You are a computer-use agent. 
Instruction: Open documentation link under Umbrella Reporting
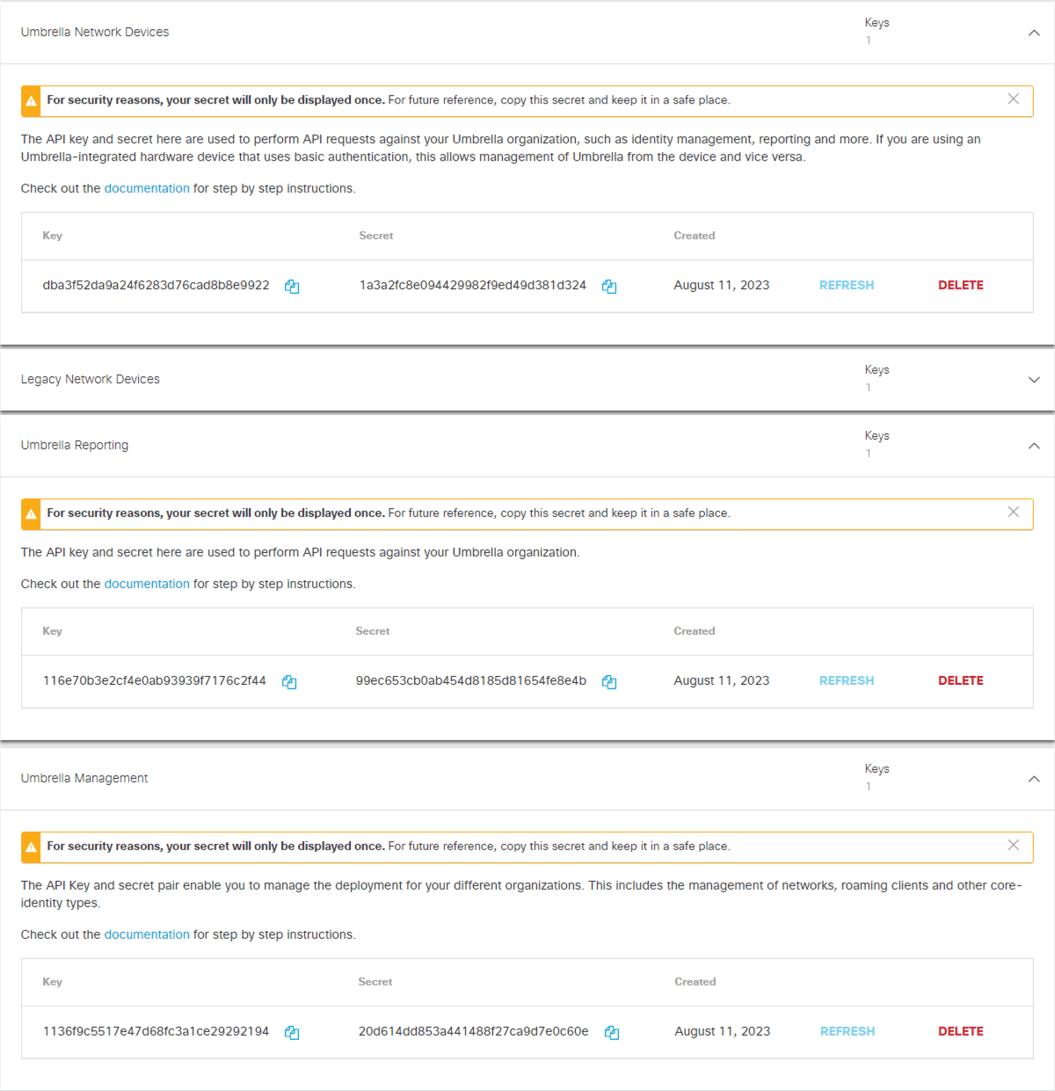click(x=147, y=584)
